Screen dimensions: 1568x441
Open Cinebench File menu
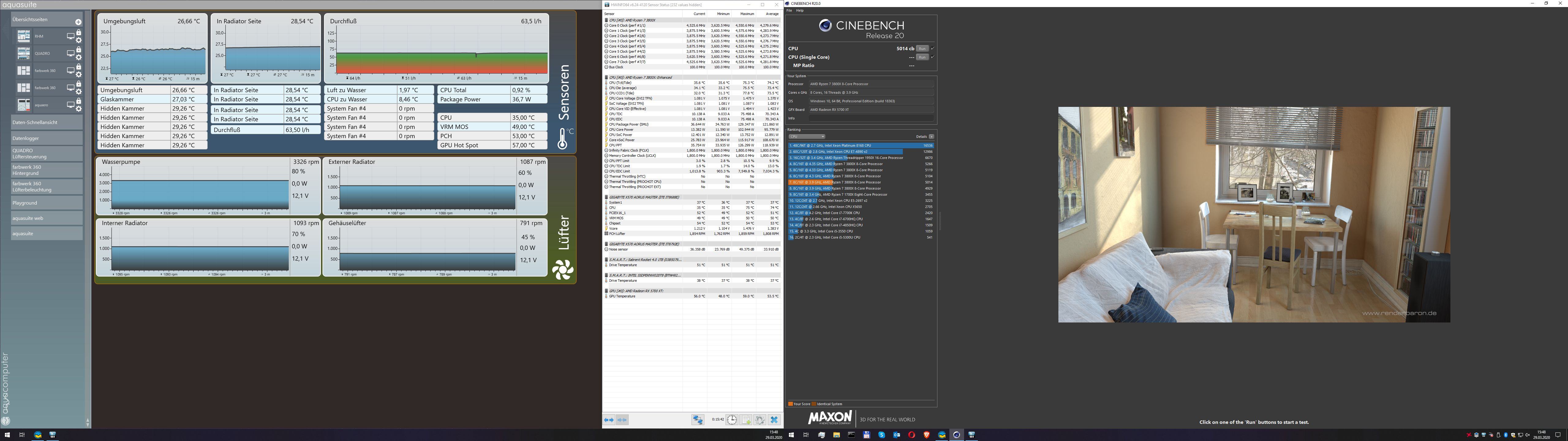tap(790, 10)
